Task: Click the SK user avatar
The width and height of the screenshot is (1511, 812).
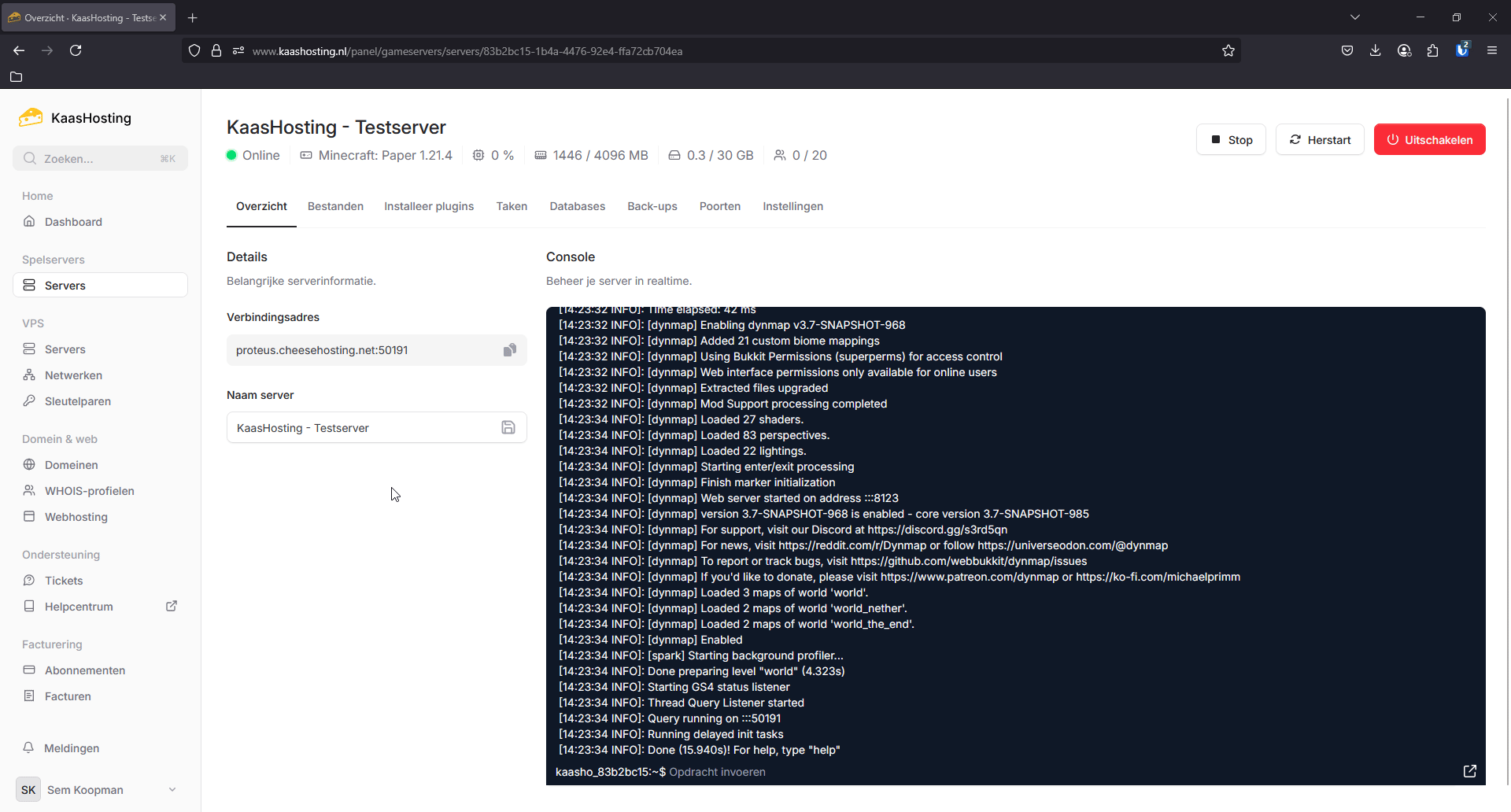Action: 28,790
